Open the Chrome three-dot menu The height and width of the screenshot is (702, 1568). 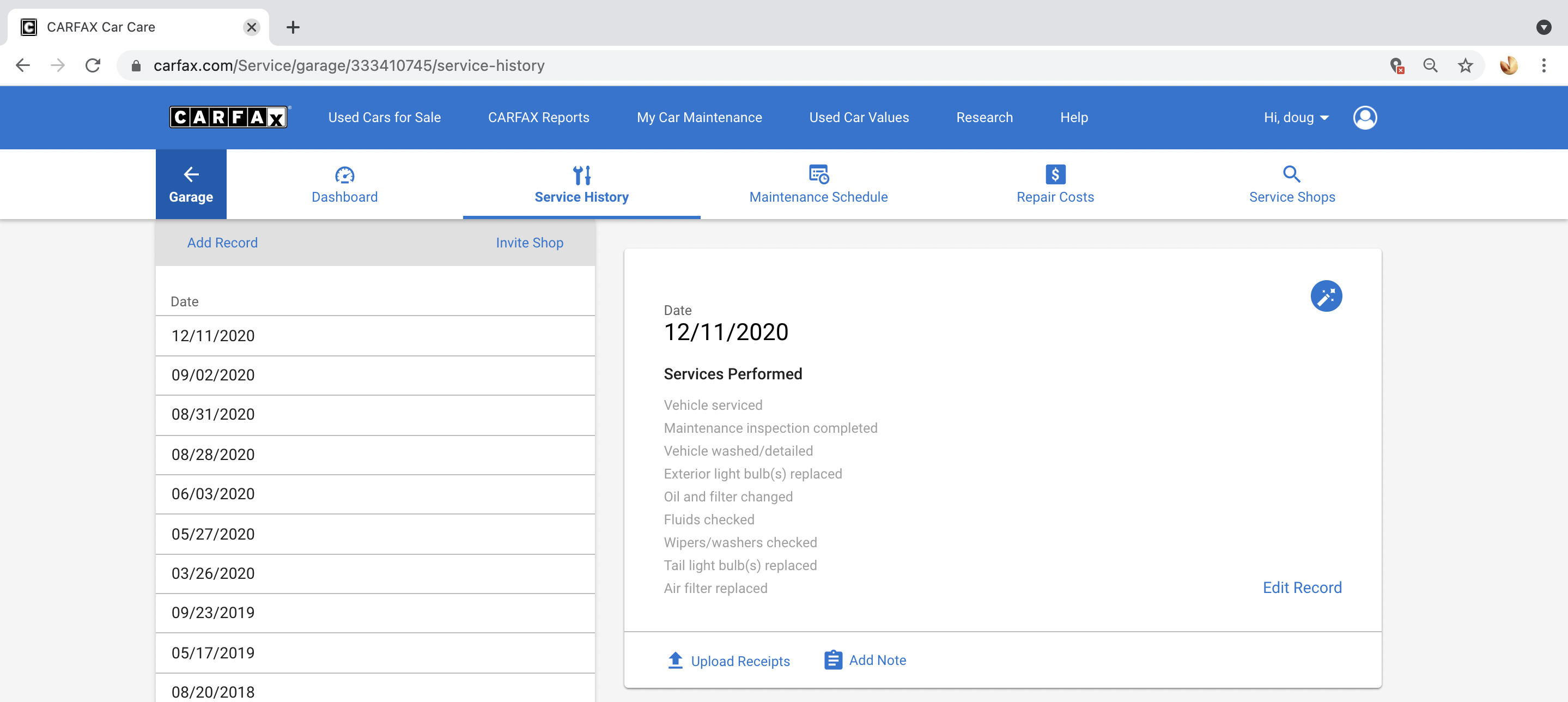(x=1543, y=65)
